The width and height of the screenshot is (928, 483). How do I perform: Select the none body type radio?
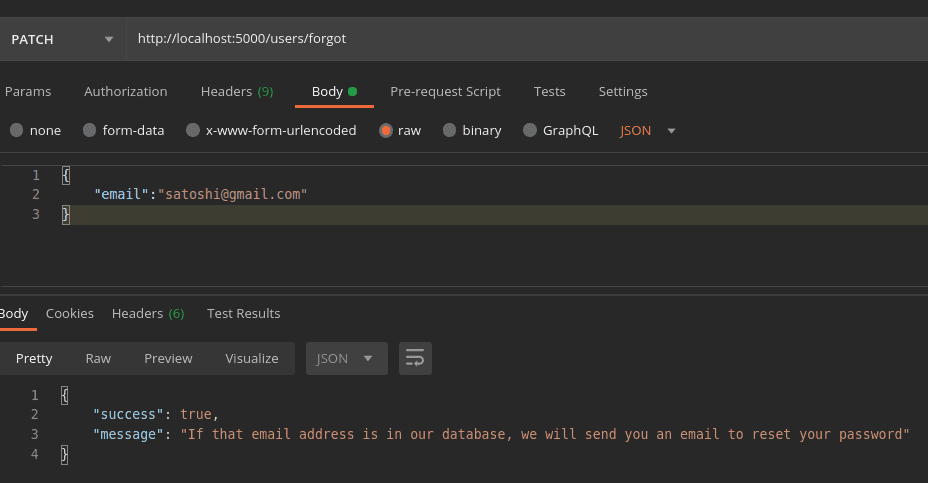tap(16, 130)
